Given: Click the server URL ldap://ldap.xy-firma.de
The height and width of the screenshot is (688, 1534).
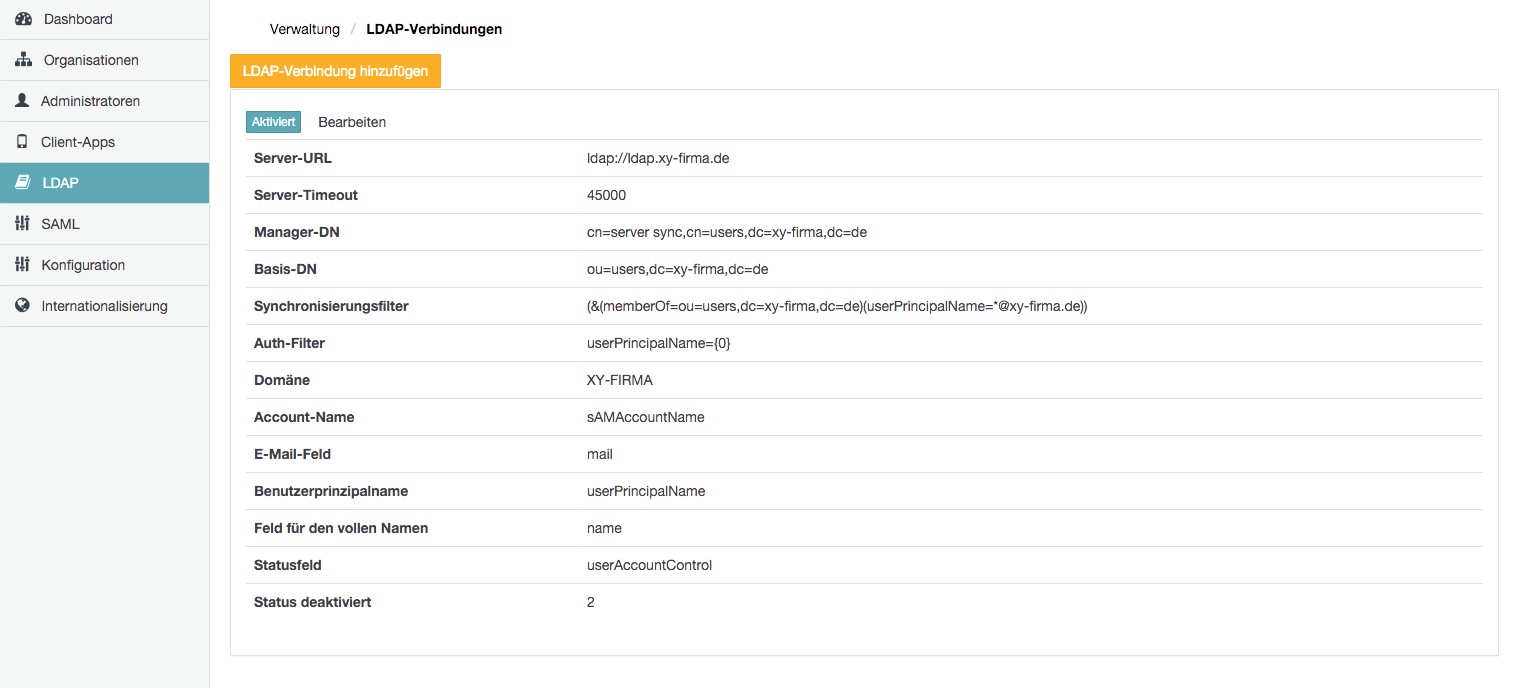Looking at the screenshot, I should 658,158.
